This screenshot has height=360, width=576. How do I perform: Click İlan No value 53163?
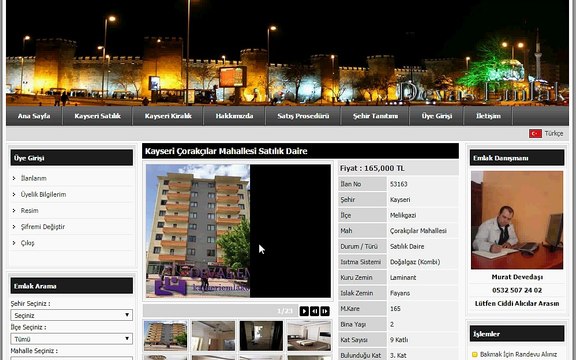399,184
